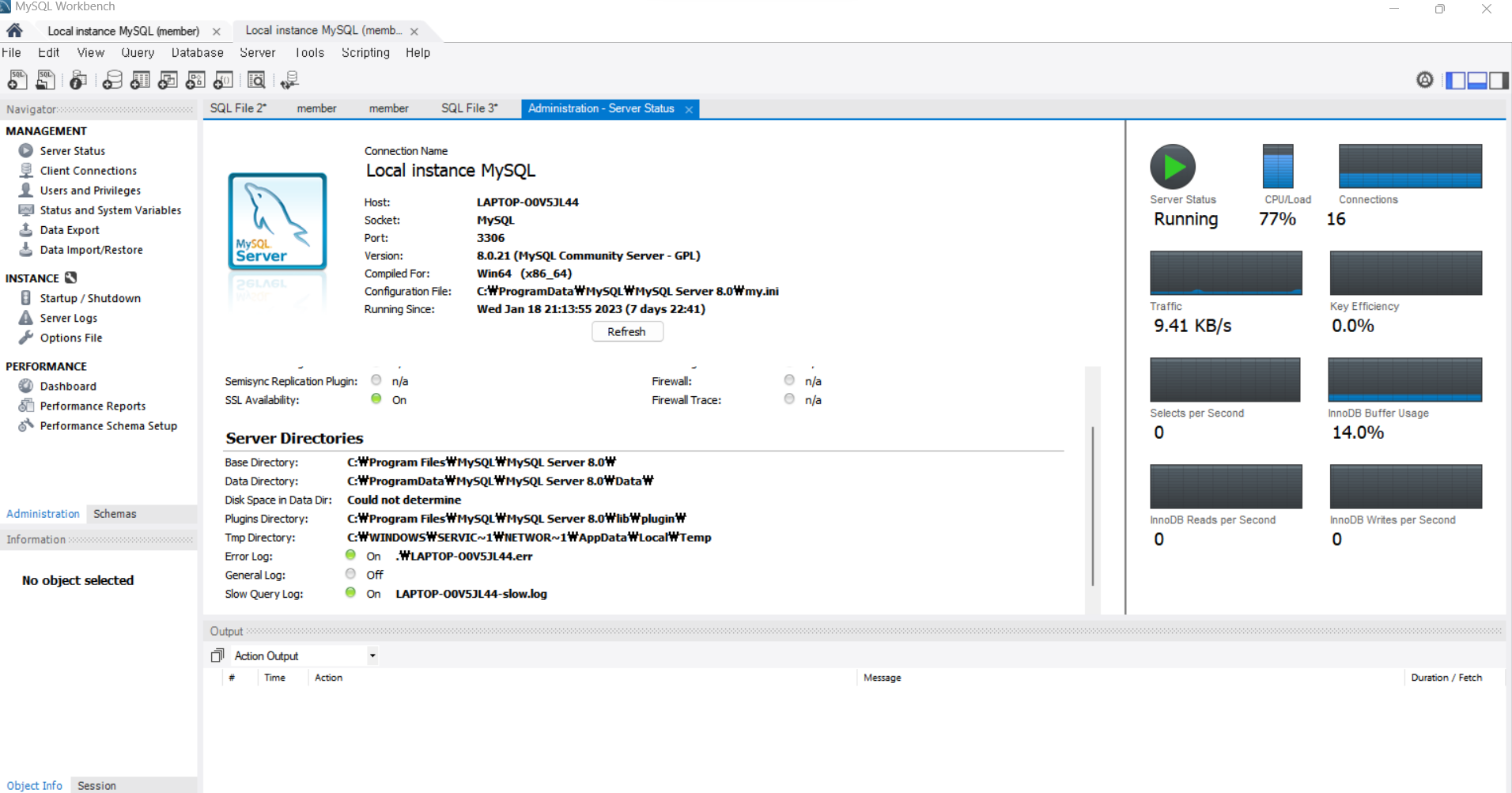Click the Action Output copy icon

click(x=218, y=655)
